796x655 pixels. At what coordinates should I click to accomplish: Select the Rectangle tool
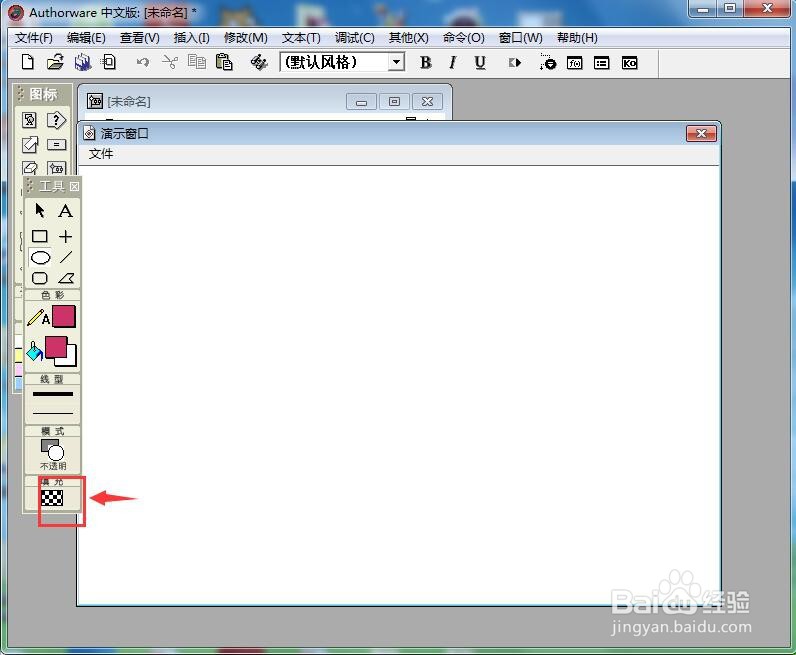[40, 236]
